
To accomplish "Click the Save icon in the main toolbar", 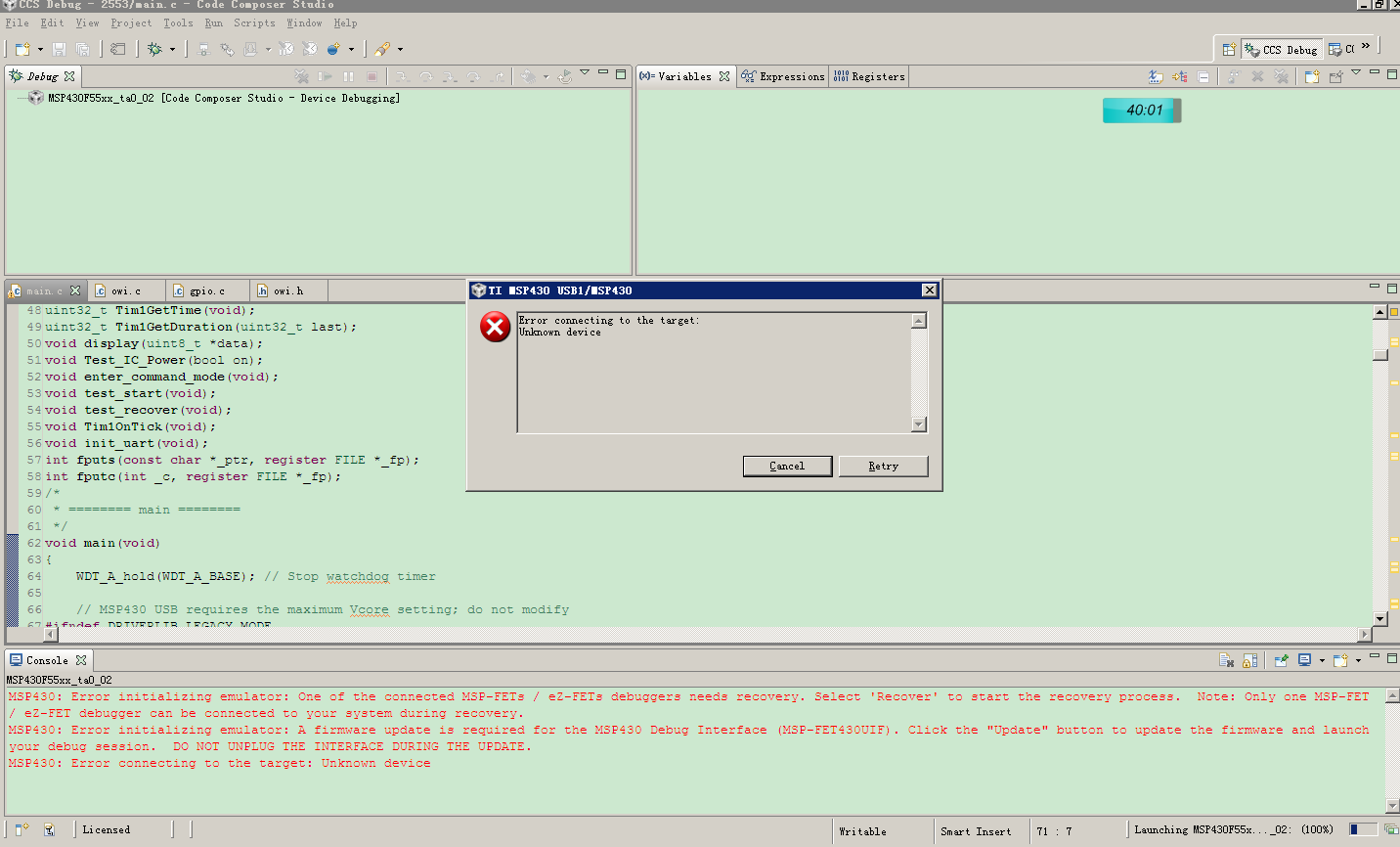I will pos(59,49).
